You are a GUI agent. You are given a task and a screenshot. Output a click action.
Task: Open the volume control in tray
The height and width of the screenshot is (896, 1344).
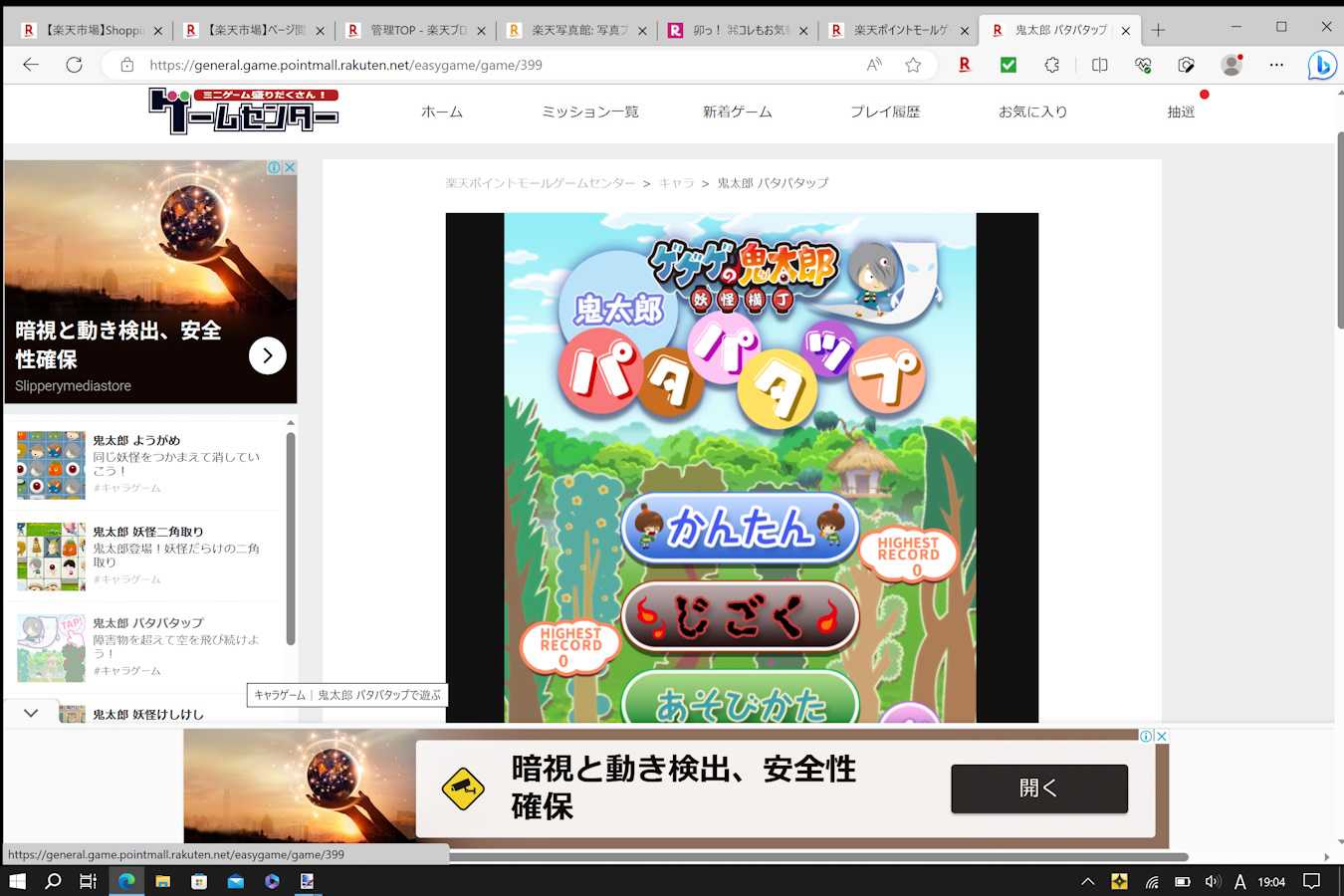coord(1212,881)
